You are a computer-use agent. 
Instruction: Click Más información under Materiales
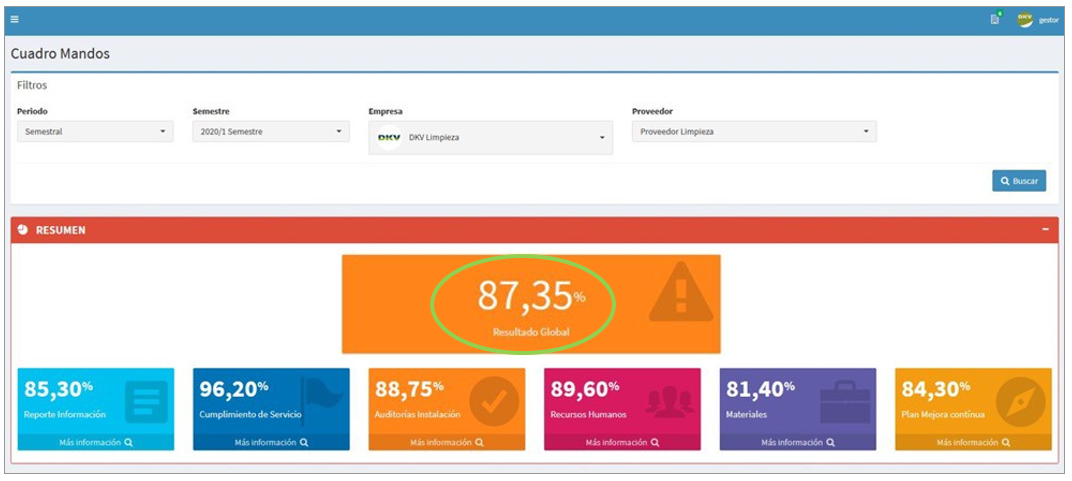point(797,442)
